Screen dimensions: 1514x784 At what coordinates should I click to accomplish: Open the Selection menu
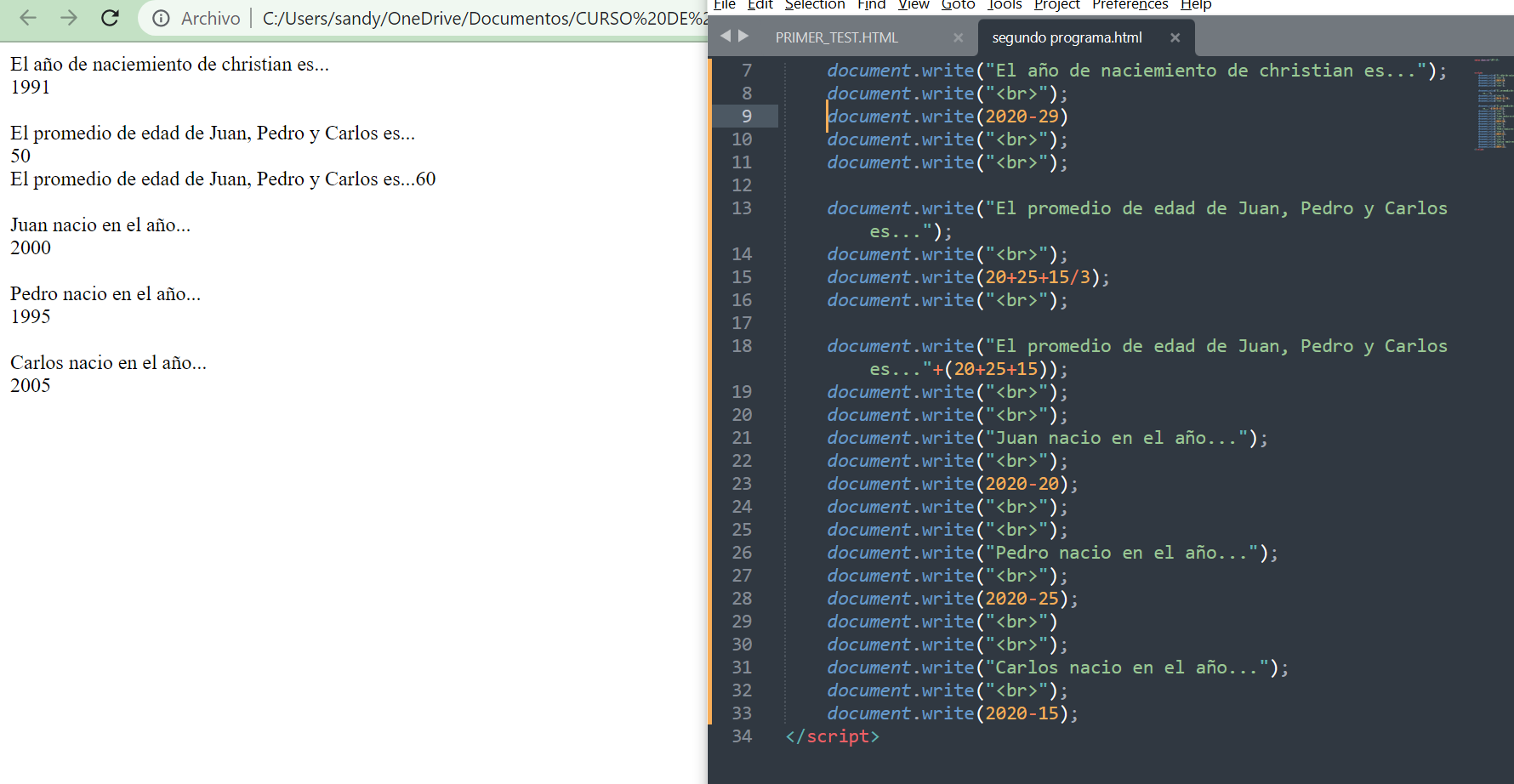point(814,5)
